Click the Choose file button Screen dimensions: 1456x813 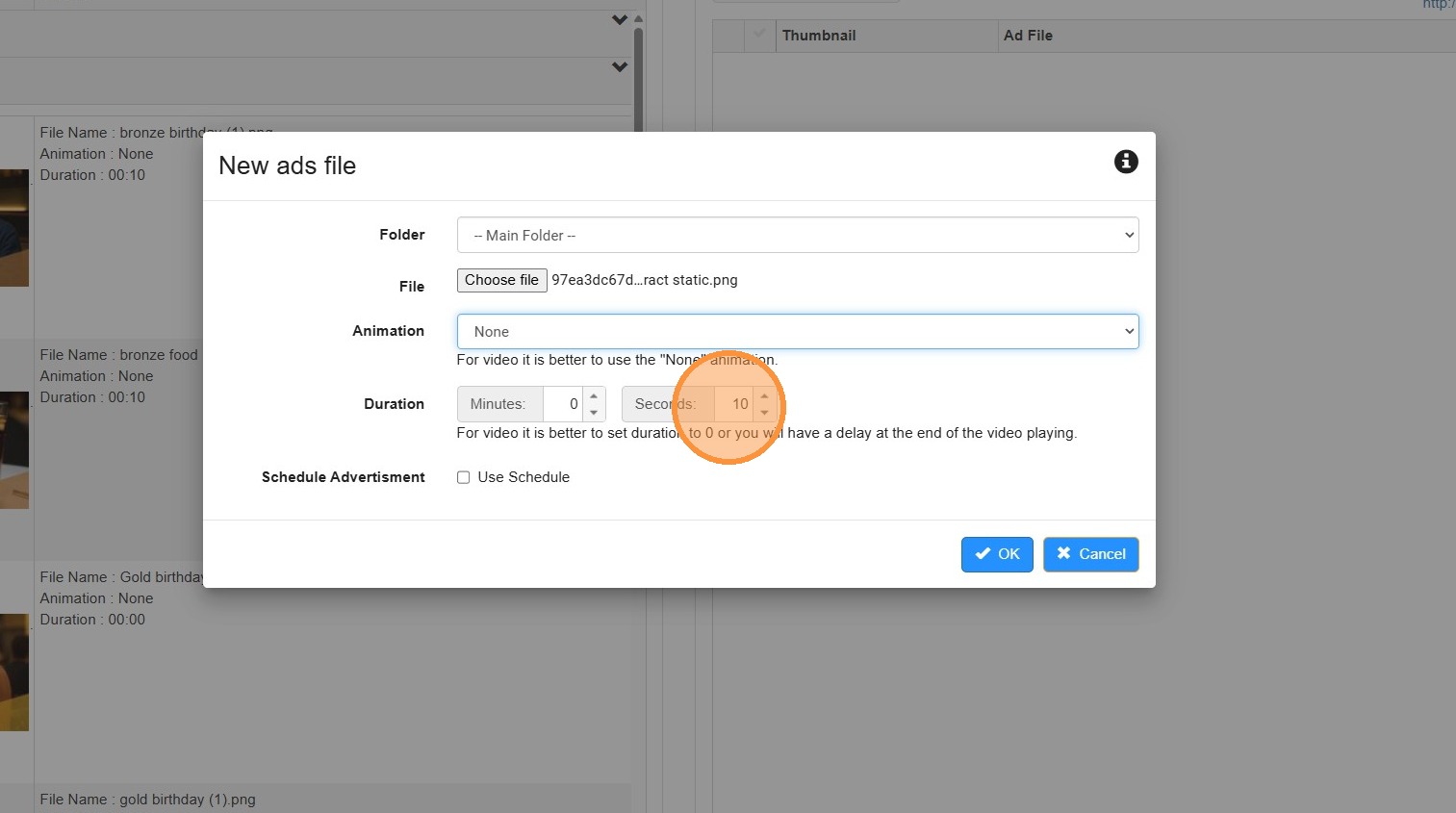(501, 280)
